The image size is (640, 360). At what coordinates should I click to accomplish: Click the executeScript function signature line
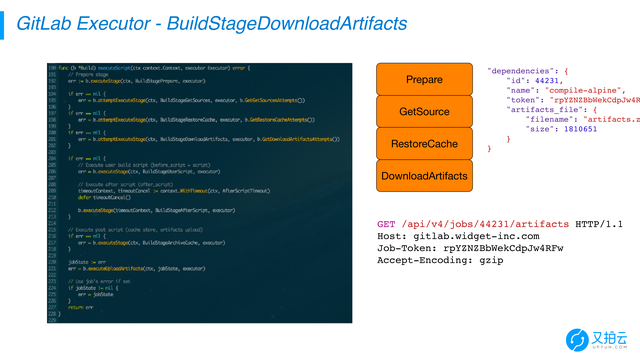click(154, 68)
